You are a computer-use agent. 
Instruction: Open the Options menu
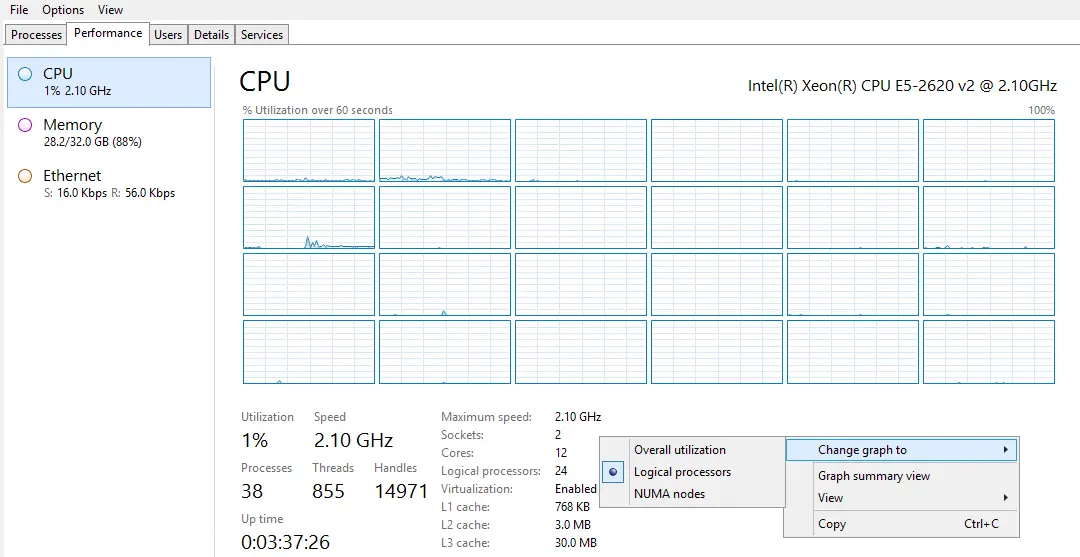point(63,10)
